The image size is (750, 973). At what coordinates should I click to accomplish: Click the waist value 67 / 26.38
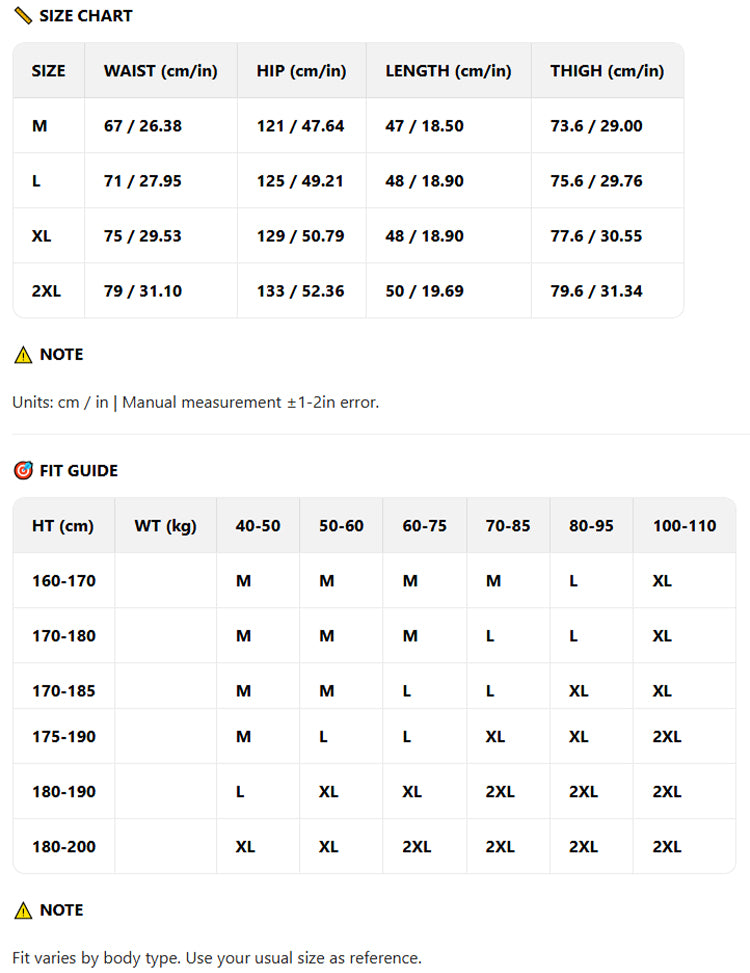tap(143, 126)
